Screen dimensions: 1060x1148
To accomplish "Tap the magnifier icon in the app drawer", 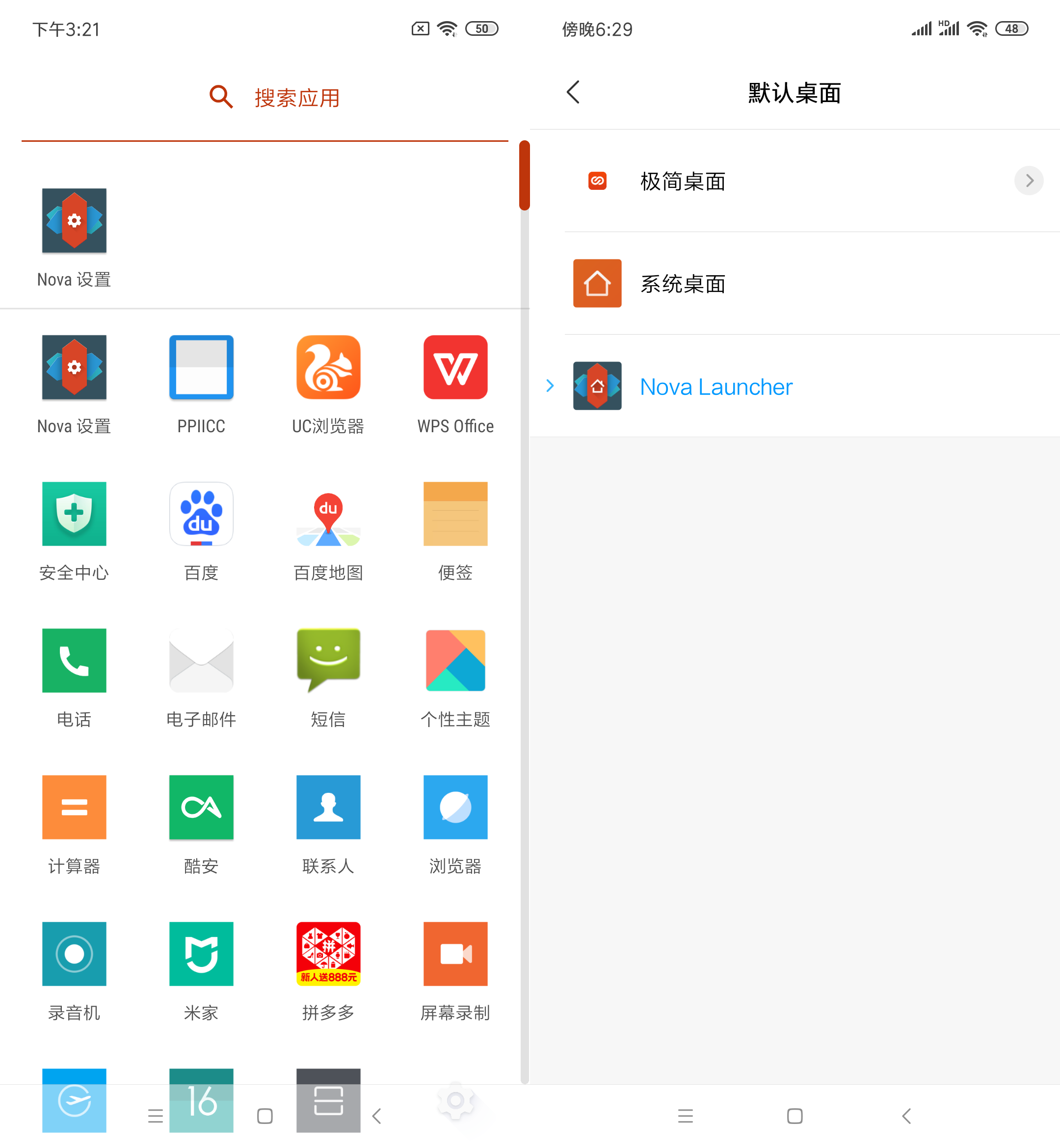I will point(221,97).
